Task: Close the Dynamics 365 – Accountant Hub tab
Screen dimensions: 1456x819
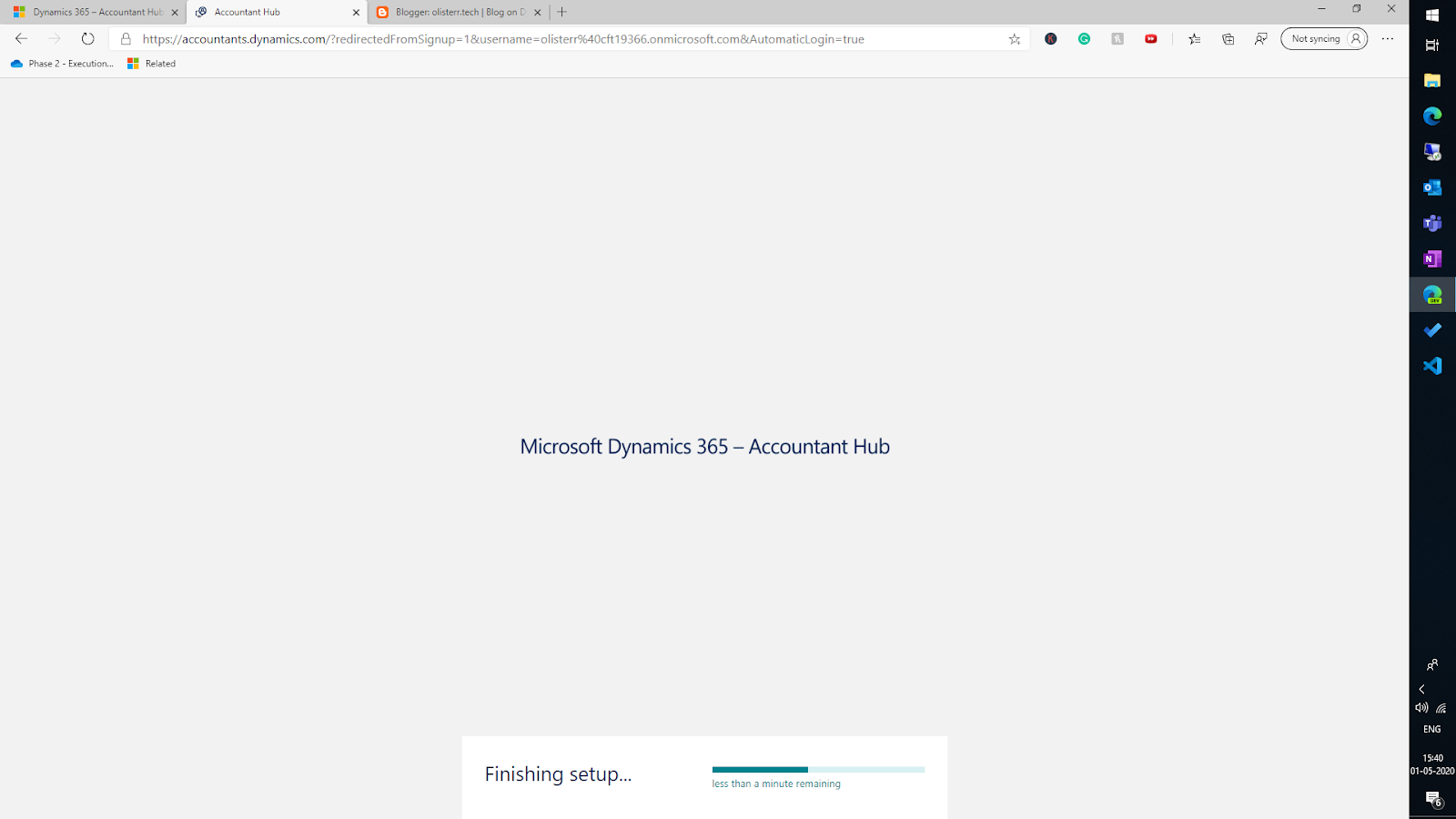Action: [x=175, y=13]
